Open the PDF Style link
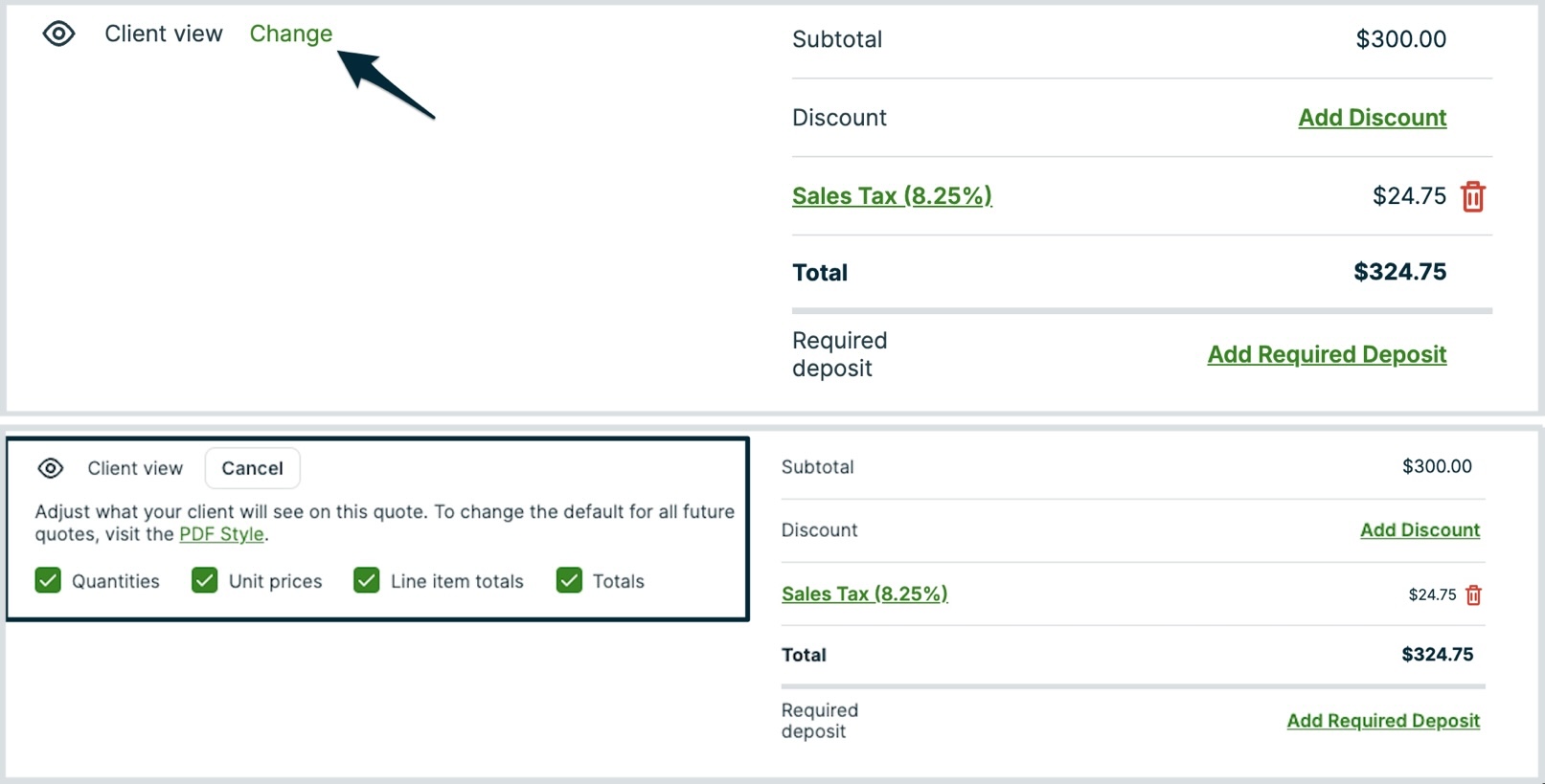Viewport: 1545px width, 784px height. point(221,534)
